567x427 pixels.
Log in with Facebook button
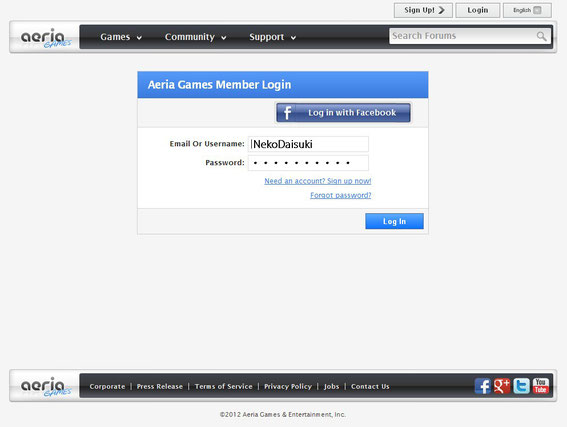[x=344, y=113]
